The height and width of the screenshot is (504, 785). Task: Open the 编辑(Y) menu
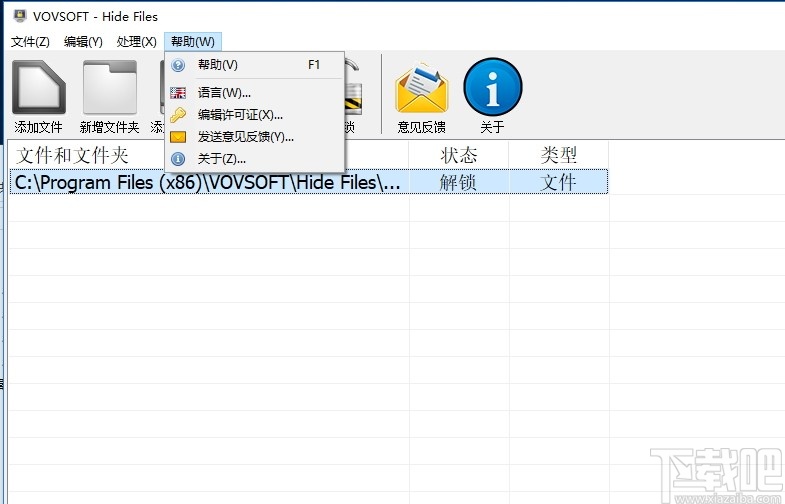(83, 42)
